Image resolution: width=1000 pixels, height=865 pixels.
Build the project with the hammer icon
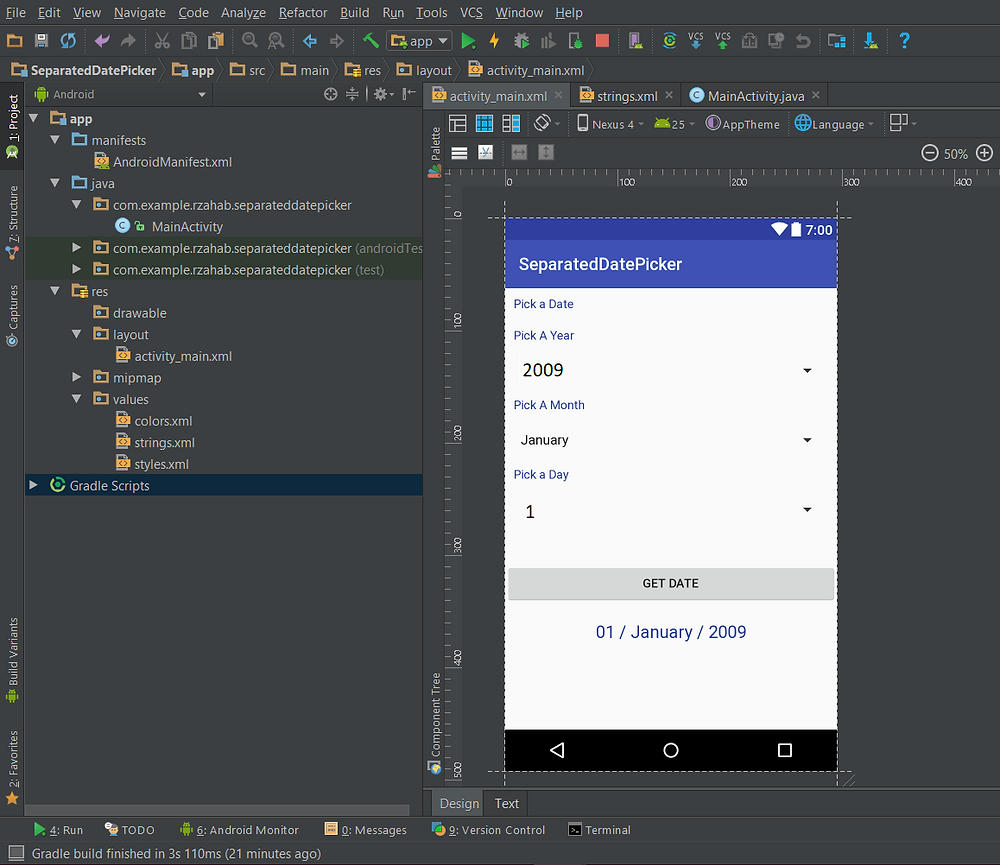pos(371,41)
